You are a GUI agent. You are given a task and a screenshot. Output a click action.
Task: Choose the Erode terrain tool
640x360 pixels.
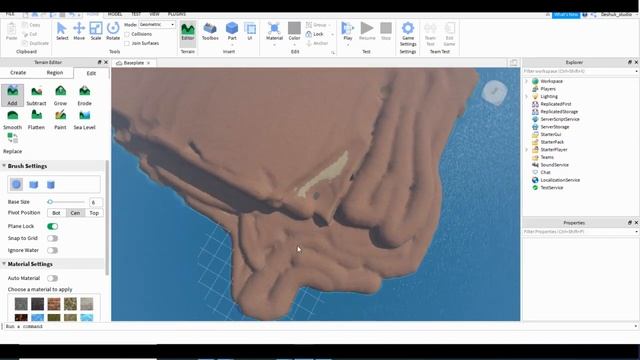[84, 96]
